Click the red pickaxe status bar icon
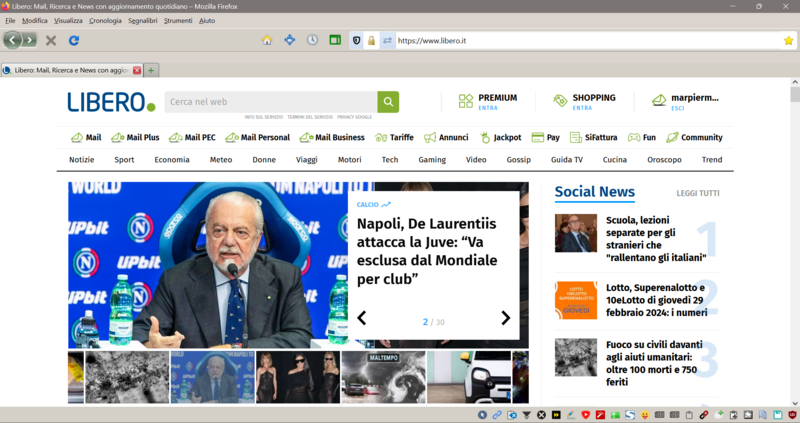 (601, 415)
